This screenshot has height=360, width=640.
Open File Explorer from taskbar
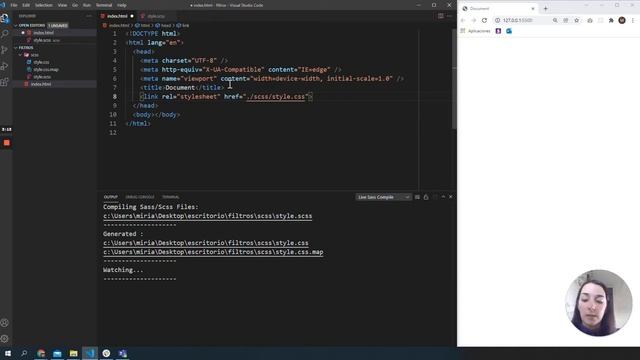pyautogui.click(x=73, y=353)
